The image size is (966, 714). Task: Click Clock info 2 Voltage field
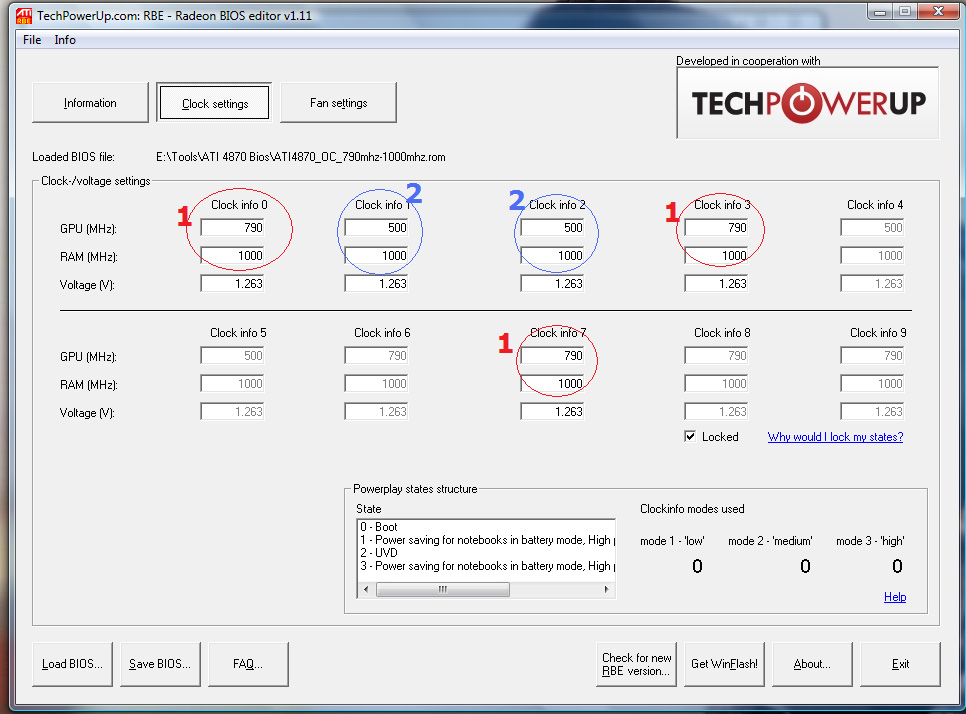click(x=553, y=284)
